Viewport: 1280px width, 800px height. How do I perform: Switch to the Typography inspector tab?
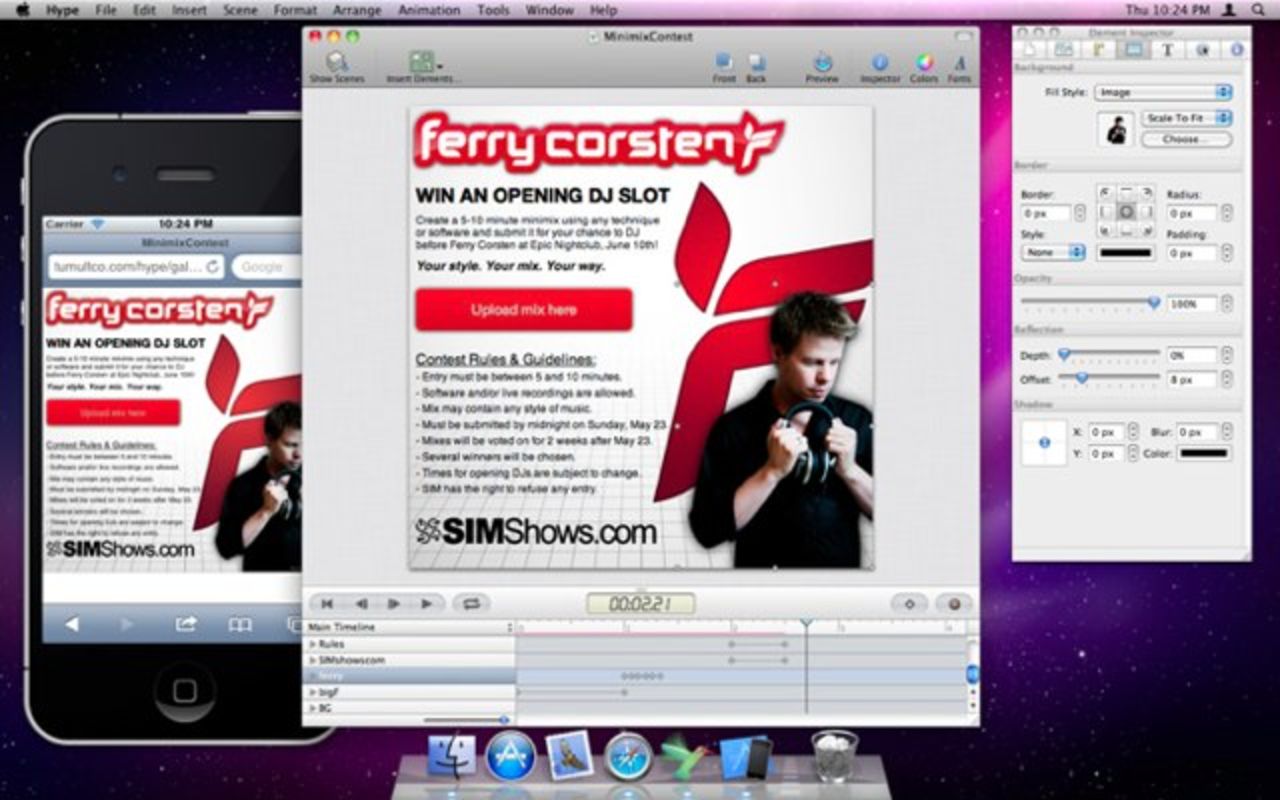pos(1166,49)
